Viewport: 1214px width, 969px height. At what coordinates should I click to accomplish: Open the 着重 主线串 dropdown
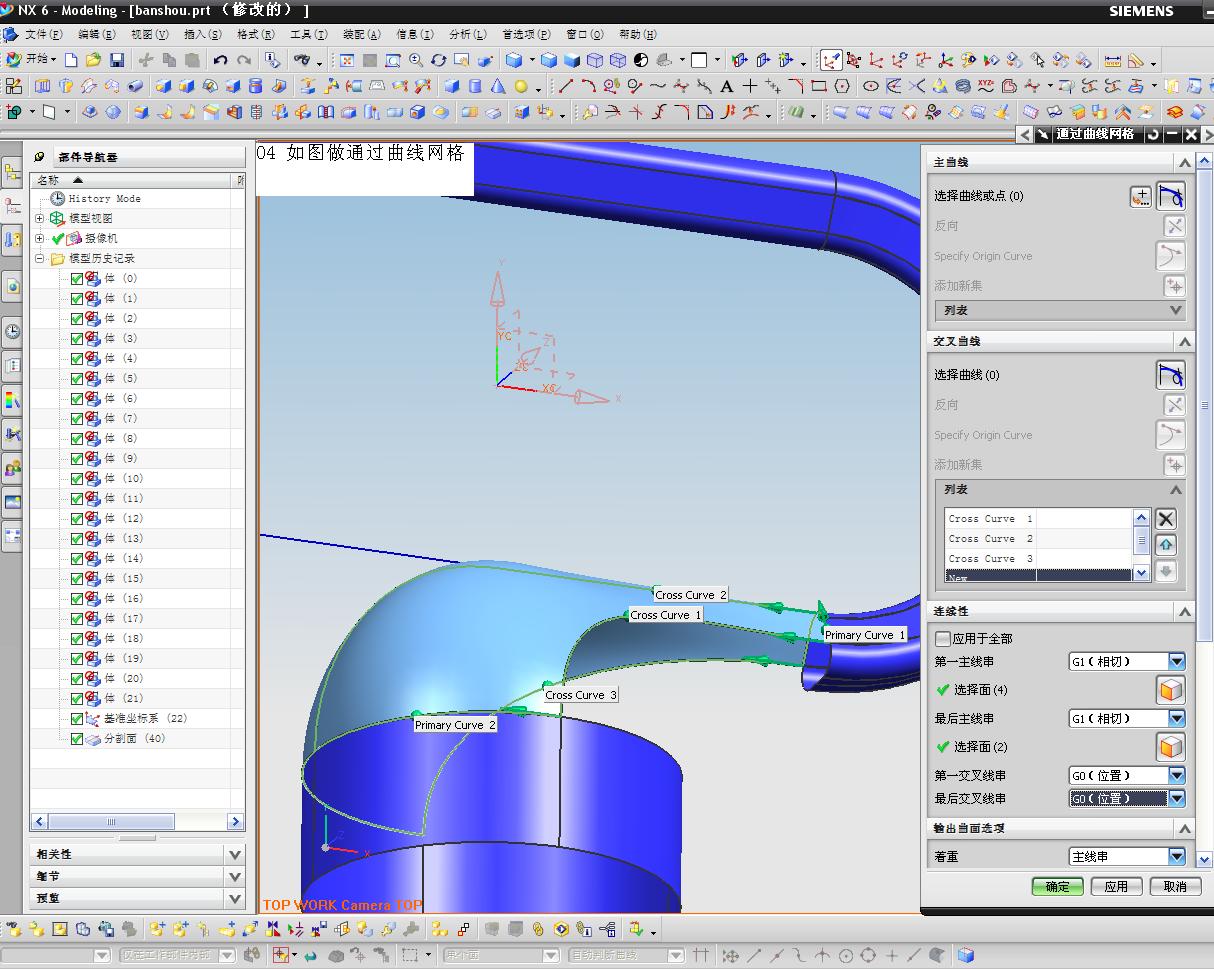click(1176, 857)
